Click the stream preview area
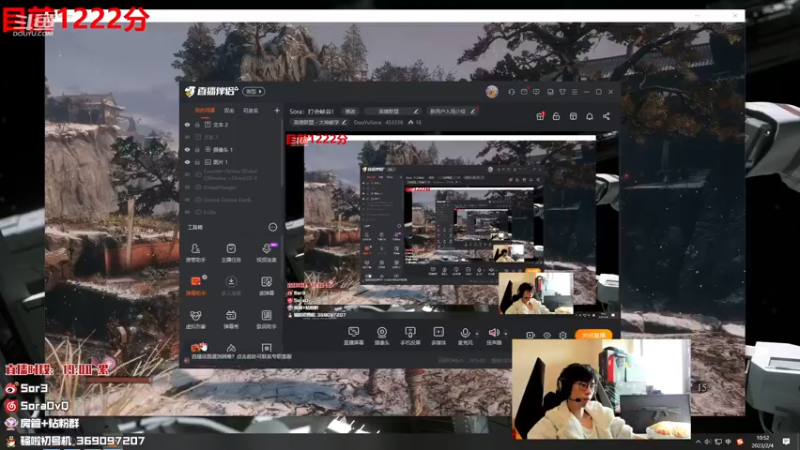This screenshot has width=800, height=450. 452,227
